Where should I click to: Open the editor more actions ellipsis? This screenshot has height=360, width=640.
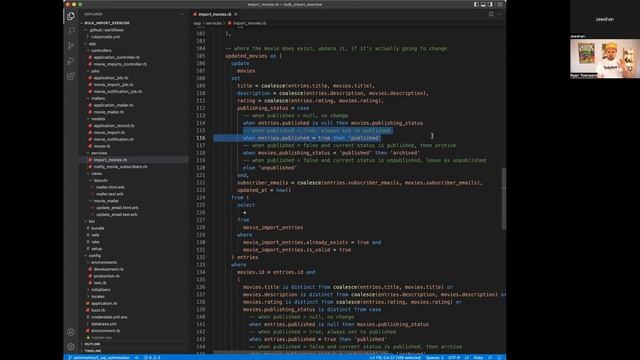pyautogui.click(x=499, y=14)
